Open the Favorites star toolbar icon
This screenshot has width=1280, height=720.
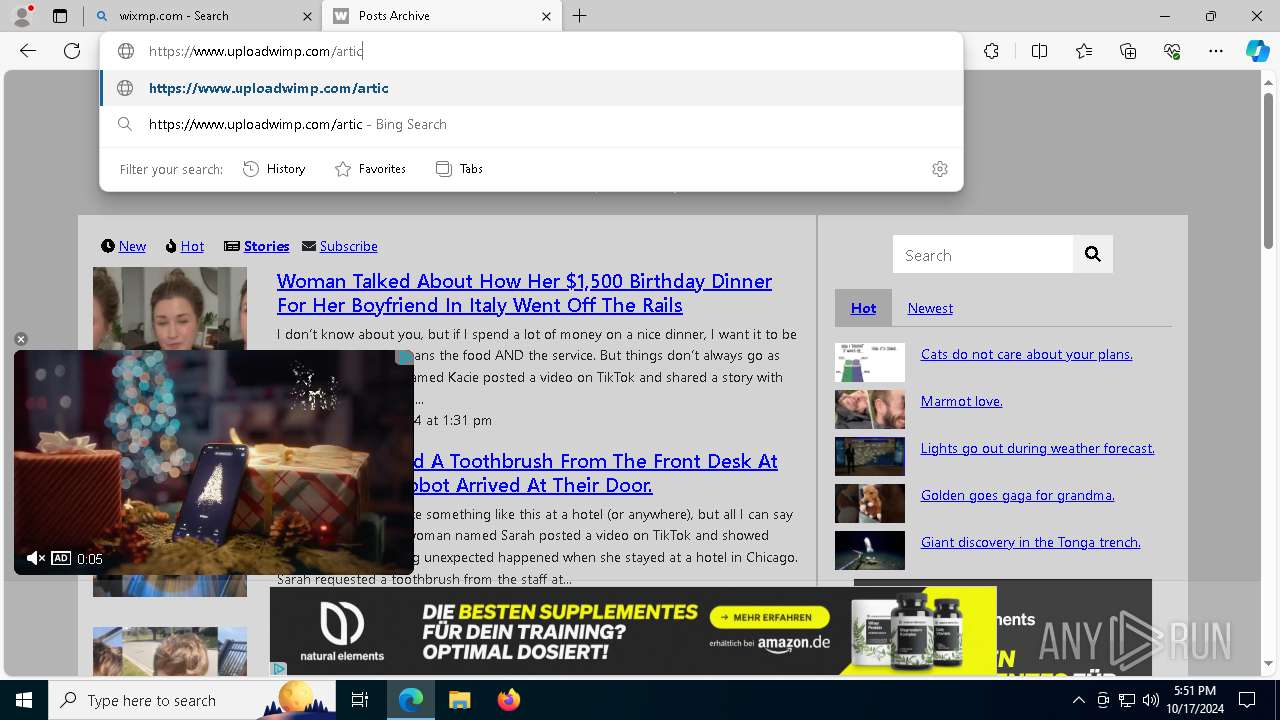tap(1084, 51)
